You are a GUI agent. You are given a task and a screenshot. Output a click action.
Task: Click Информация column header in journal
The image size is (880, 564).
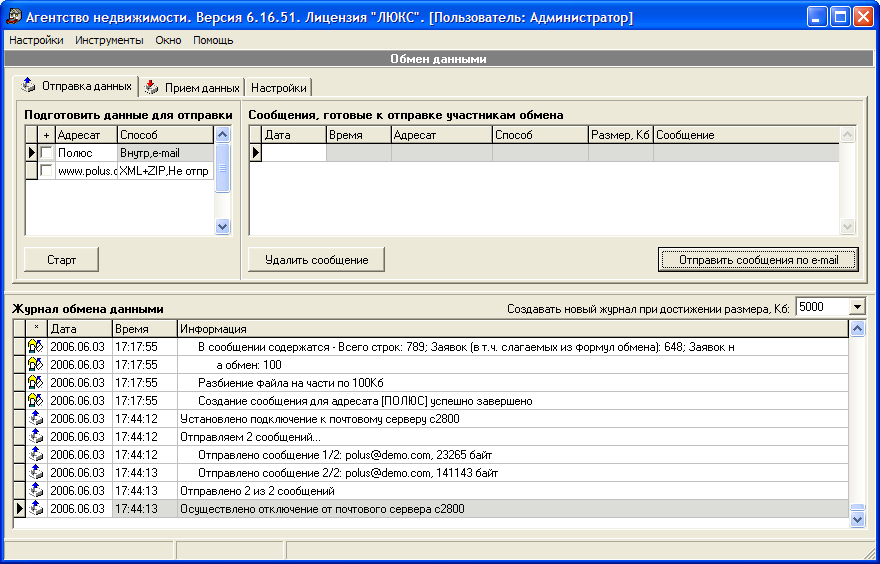[x=513, y=329]
